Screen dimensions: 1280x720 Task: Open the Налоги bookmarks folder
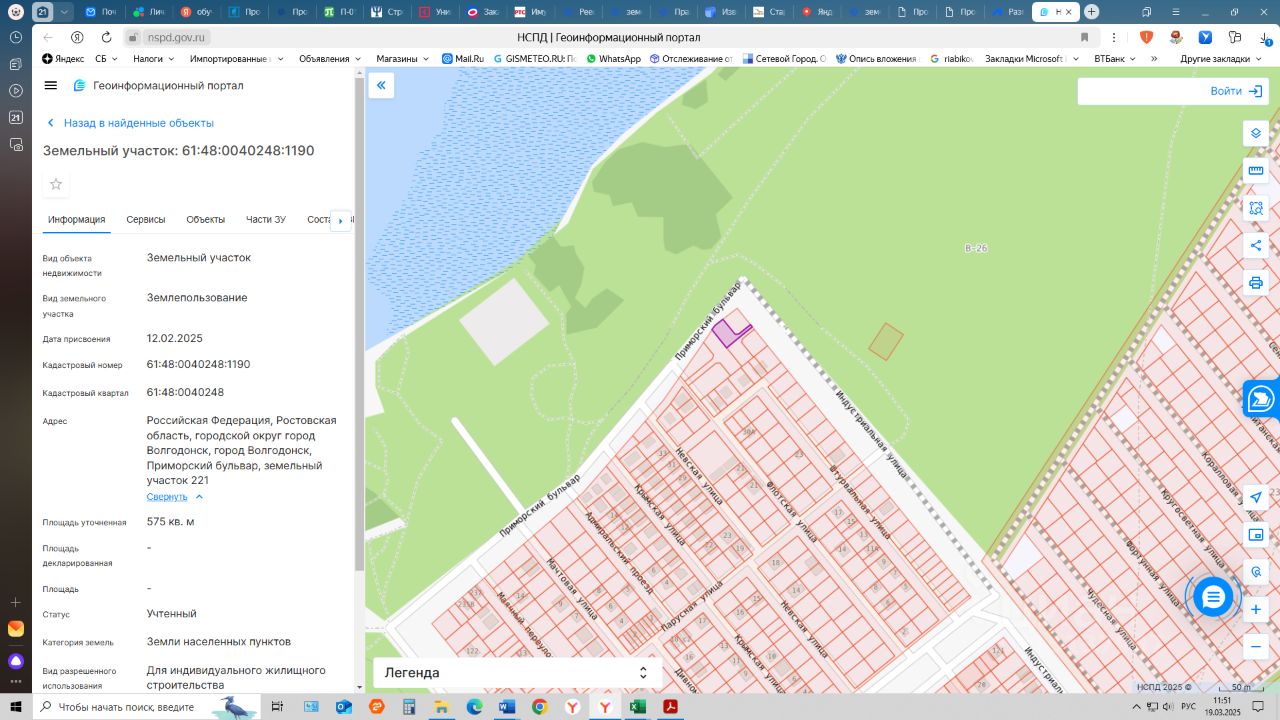point(153,59)
